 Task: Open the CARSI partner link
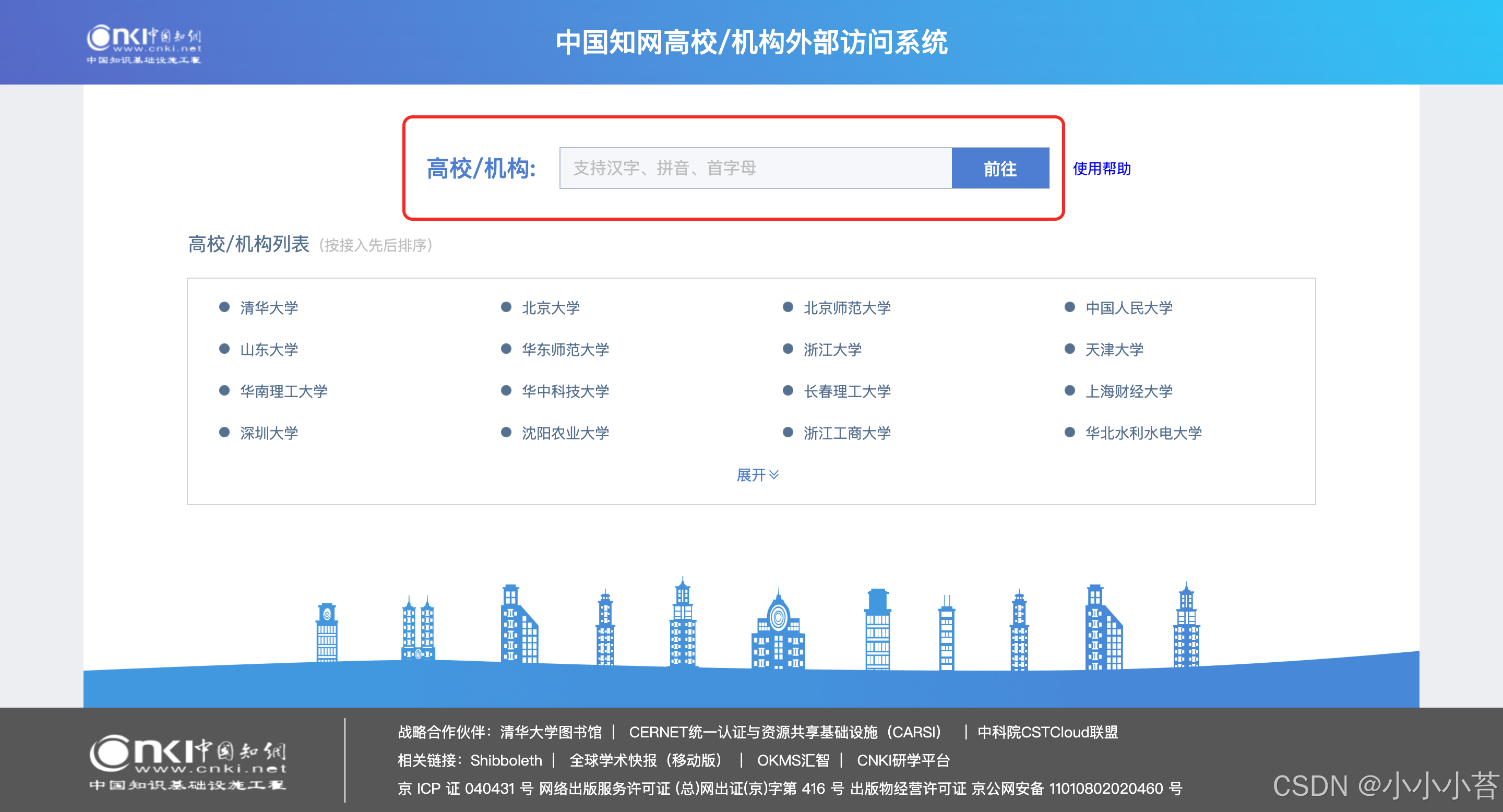[x=785, y=732]
